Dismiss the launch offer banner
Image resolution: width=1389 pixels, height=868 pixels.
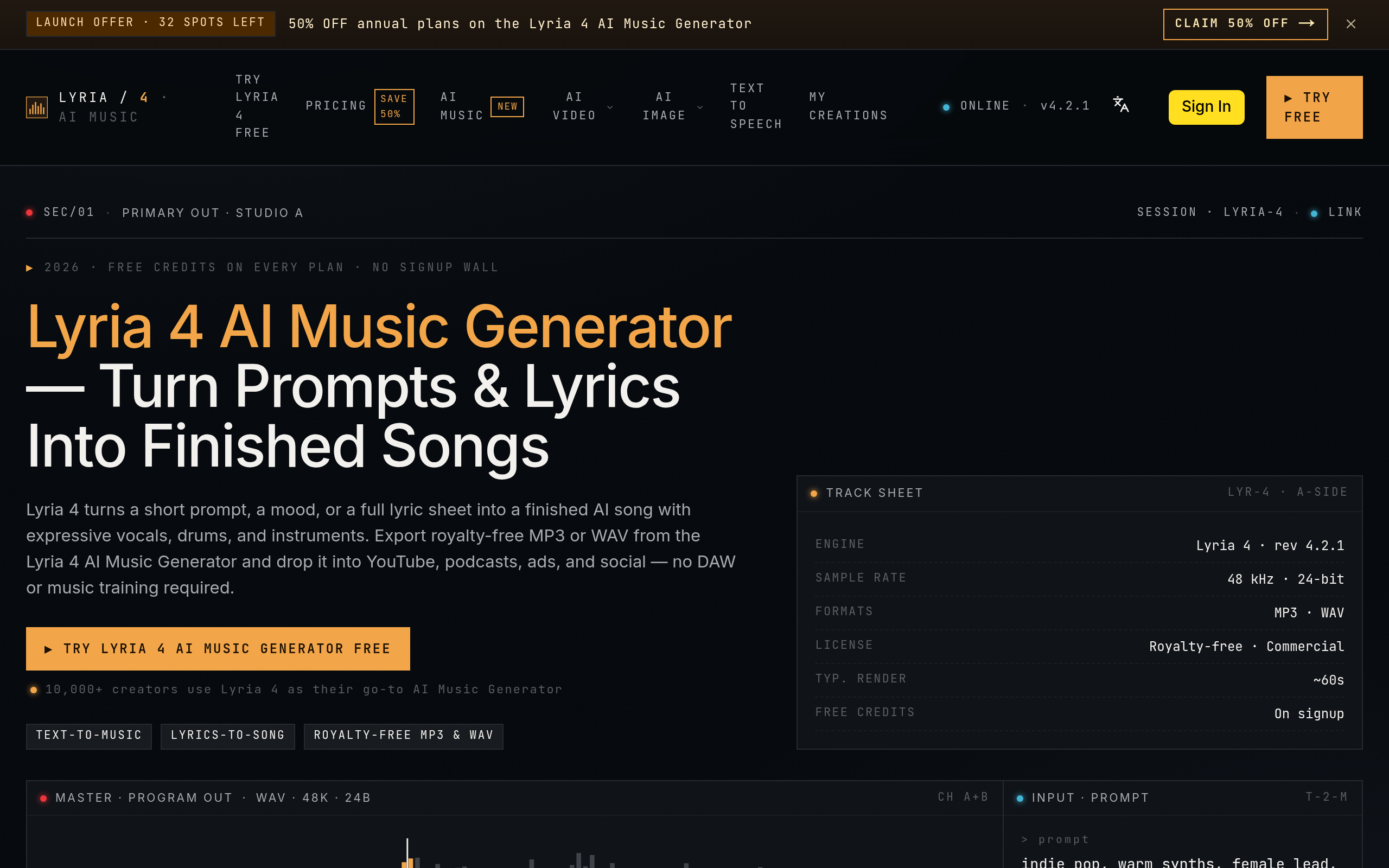[x=1350, y=24]
